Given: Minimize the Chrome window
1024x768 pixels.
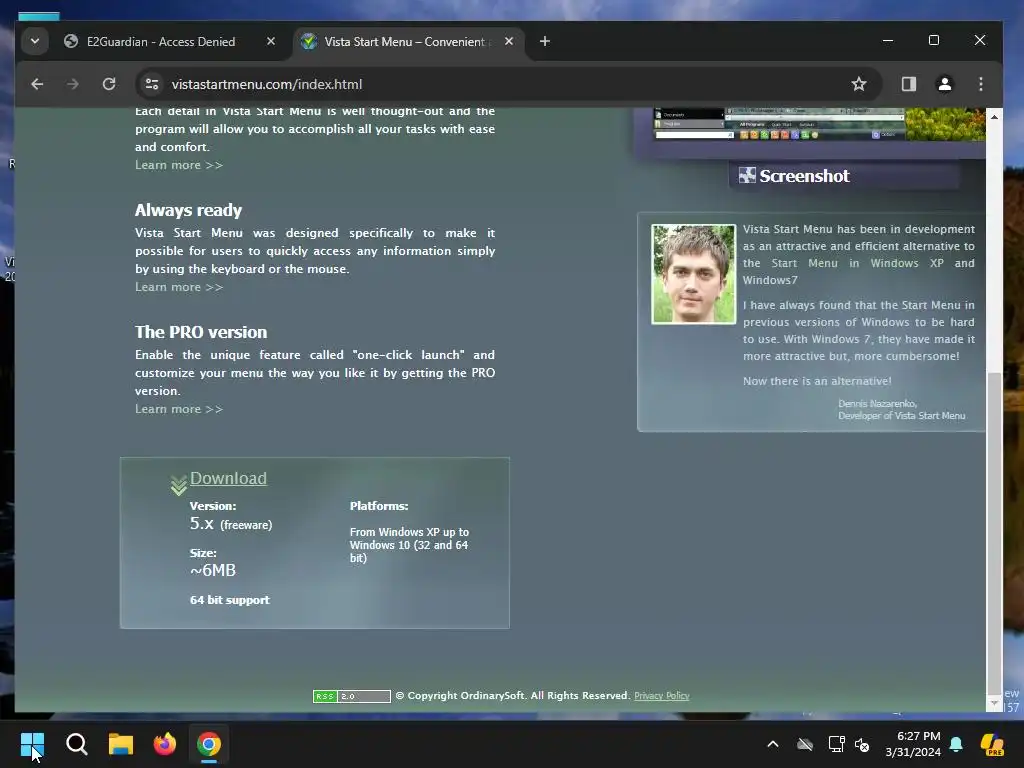Looking at the screenshot, I should [x=888, y=40].
